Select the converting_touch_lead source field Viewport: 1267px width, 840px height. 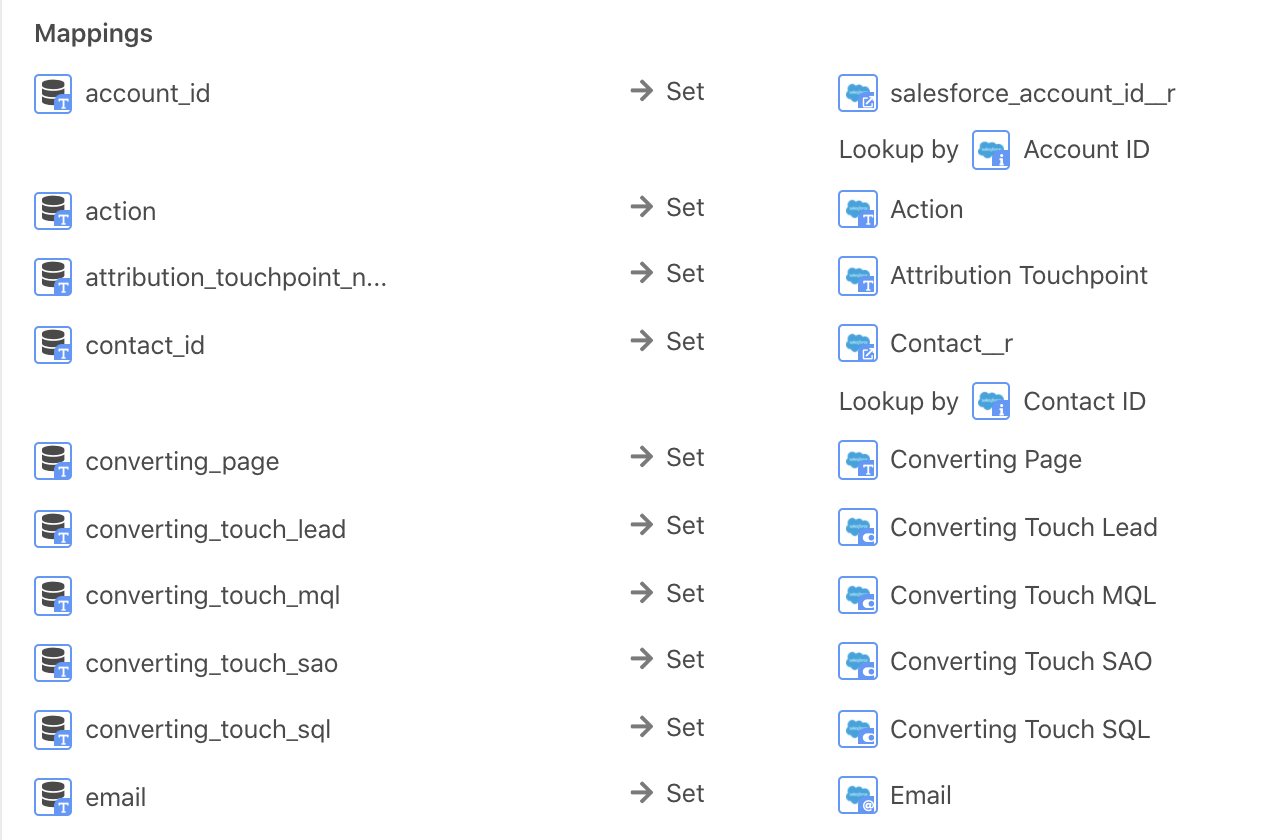pyautogui.click(x=216, y=529)
